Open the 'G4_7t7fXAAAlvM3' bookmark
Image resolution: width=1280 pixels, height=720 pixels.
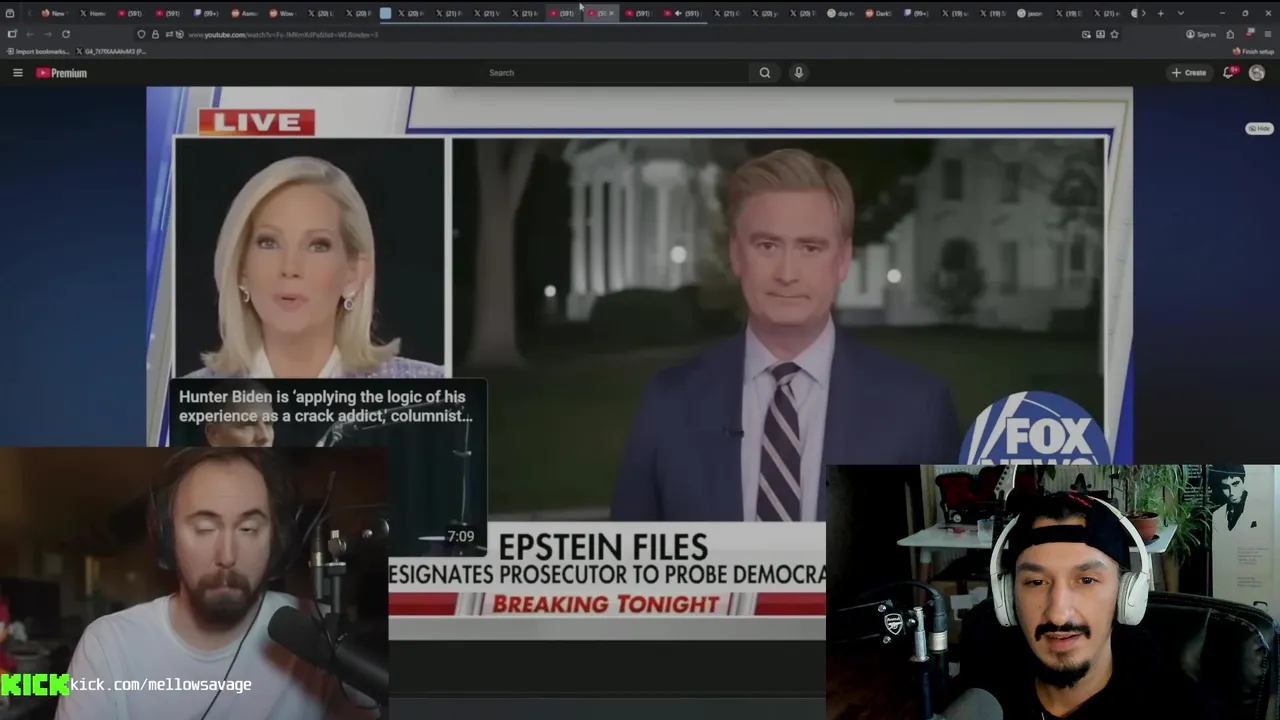click(110, 51)
